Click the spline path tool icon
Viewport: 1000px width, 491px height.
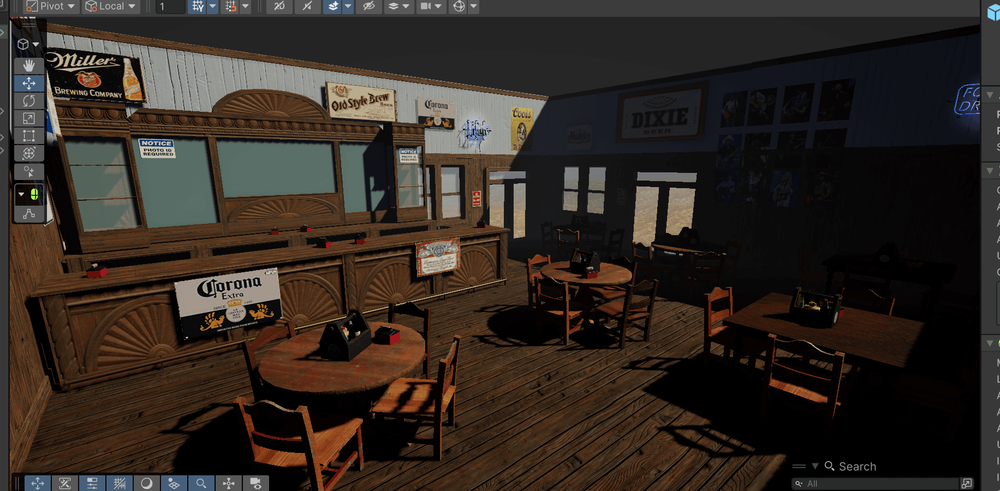[29, 214]
